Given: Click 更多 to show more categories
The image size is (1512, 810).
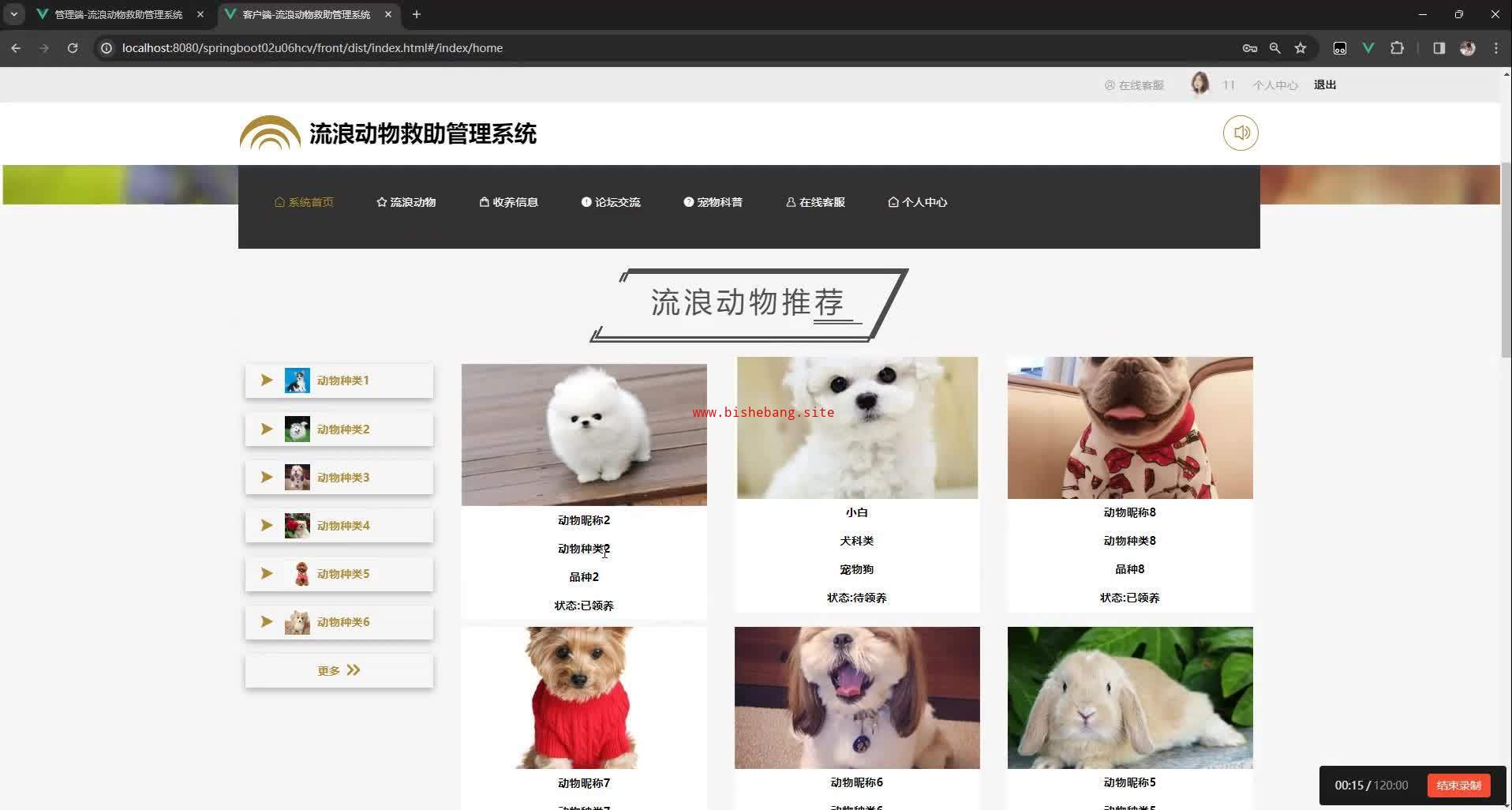Looking at the screenshot, I should click(339, 670).
